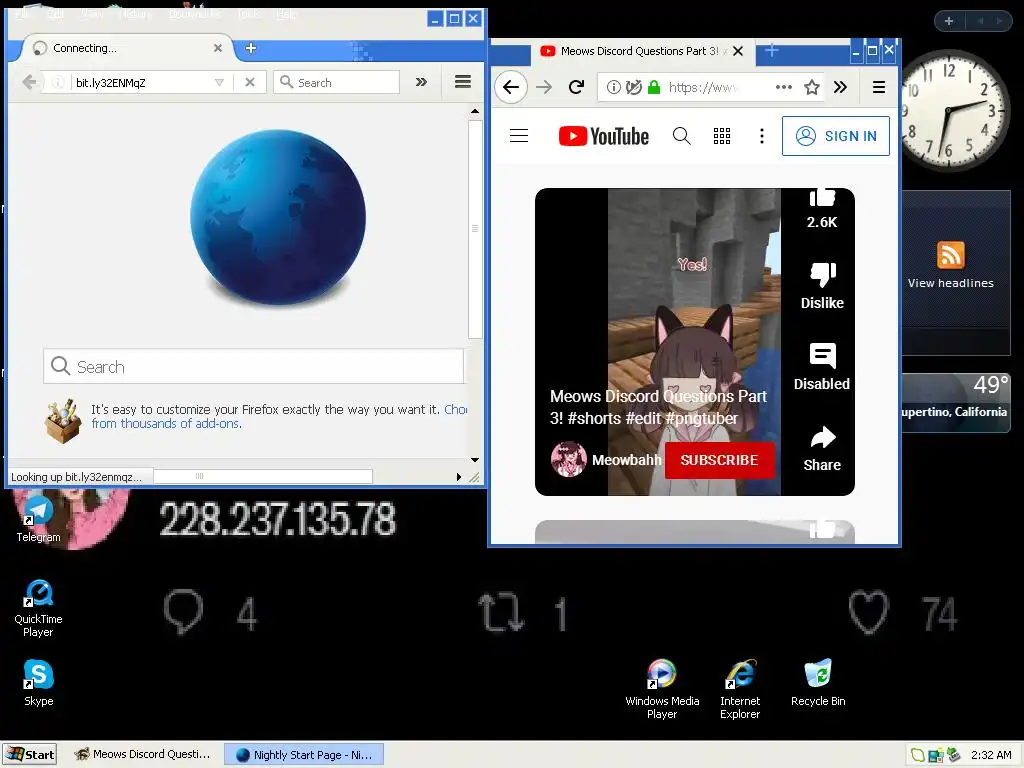The height and width of the screenshot is (768, 1024).
Task: Open Windows Media Player shortcut
Action: (x=662, y=689)
